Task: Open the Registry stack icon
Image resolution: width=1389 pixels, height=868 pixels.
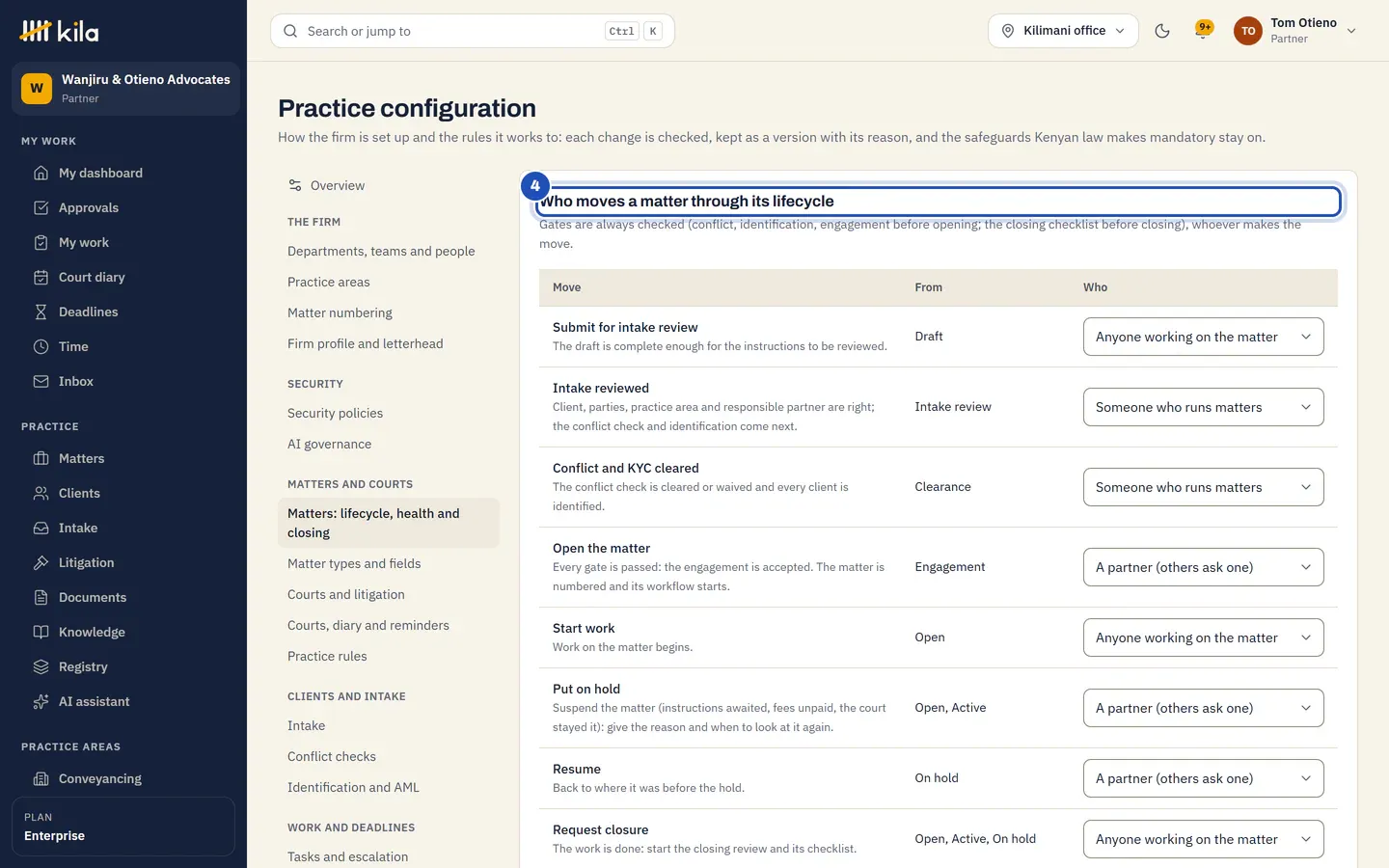Action: 41,666
